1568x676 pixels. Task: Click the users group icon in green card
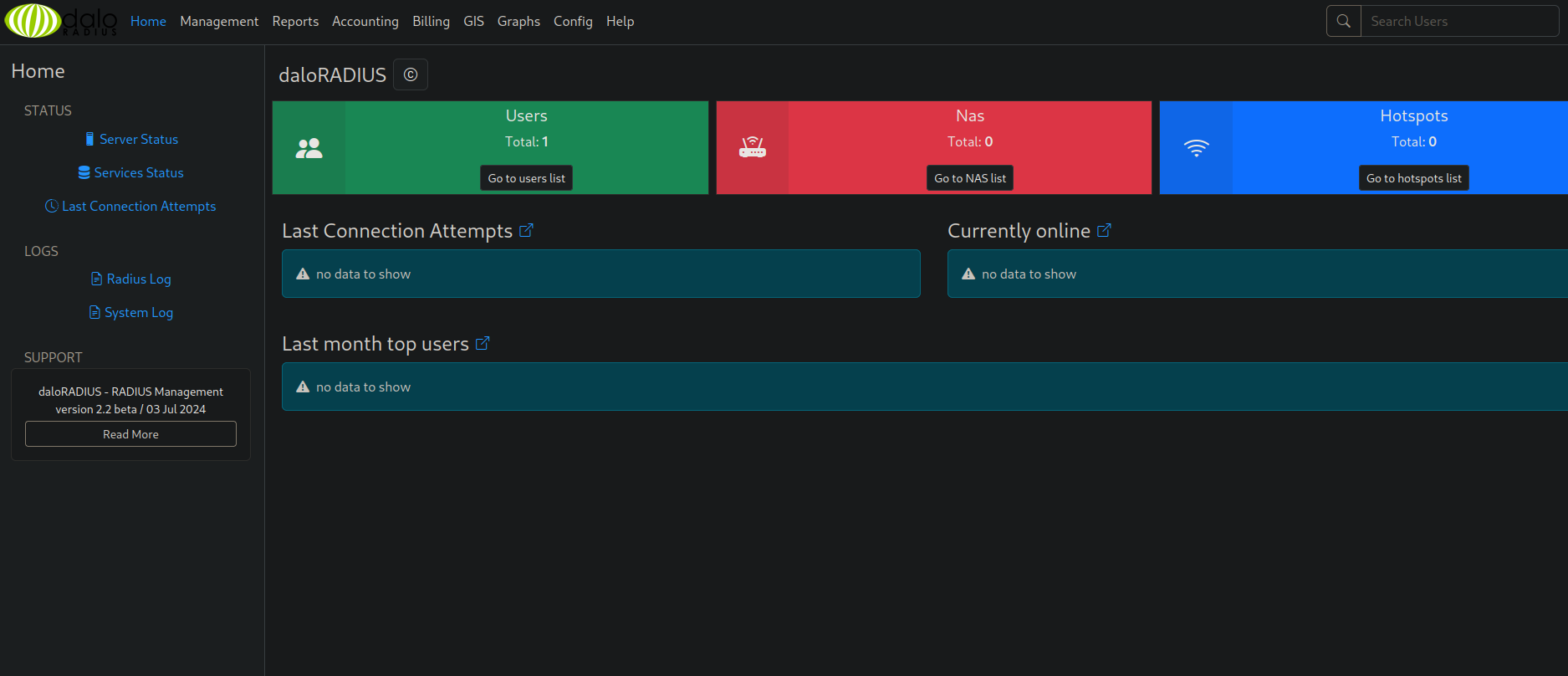click(x=309, y=148)
